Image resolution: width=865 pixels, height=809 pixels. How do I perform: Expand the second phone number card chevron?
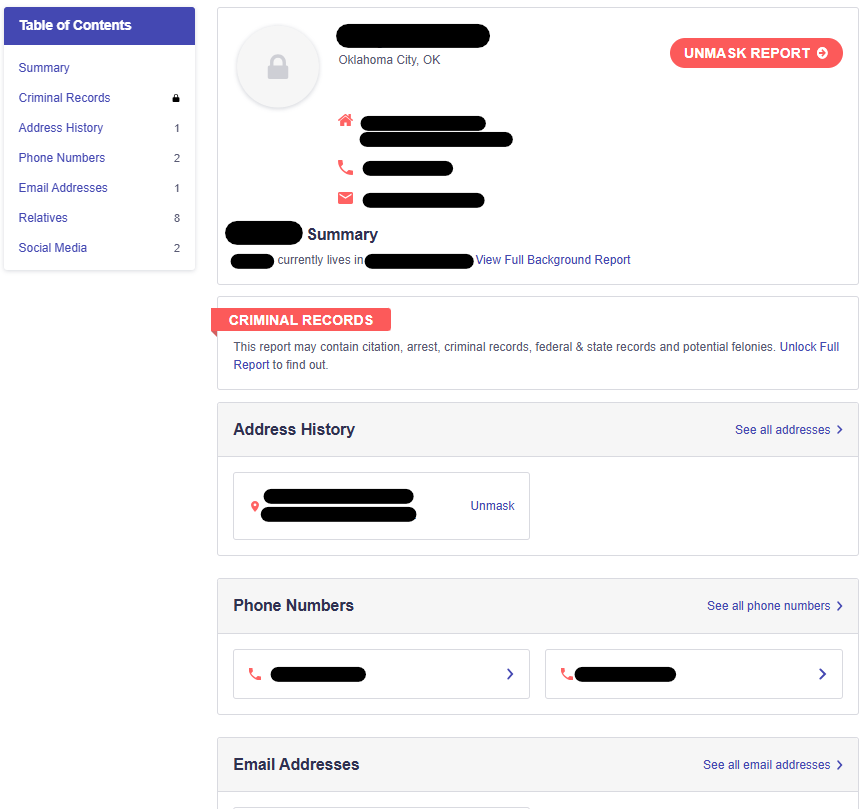click(x=822, y=674)
